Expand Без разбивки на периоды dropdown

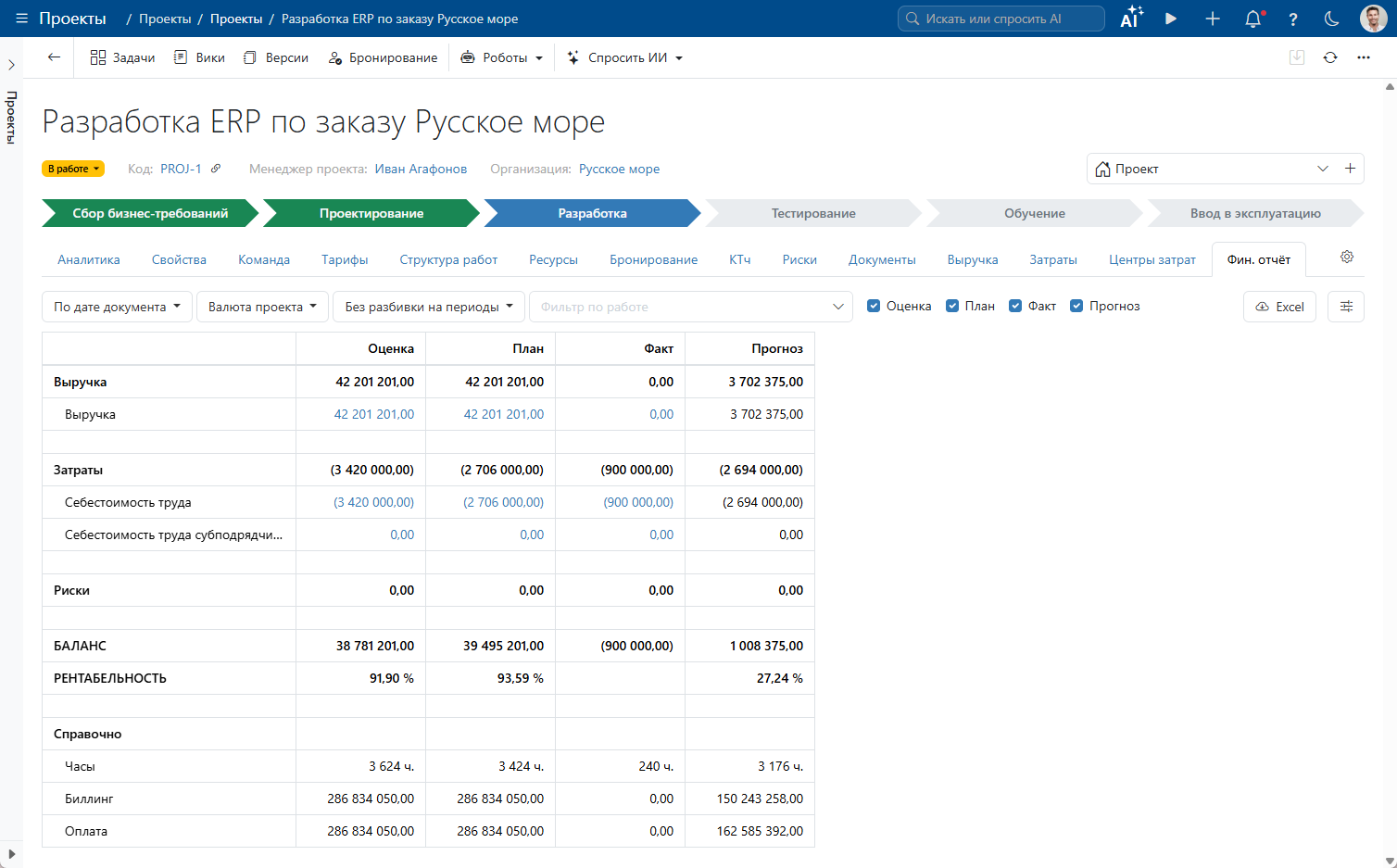point(429,307)
